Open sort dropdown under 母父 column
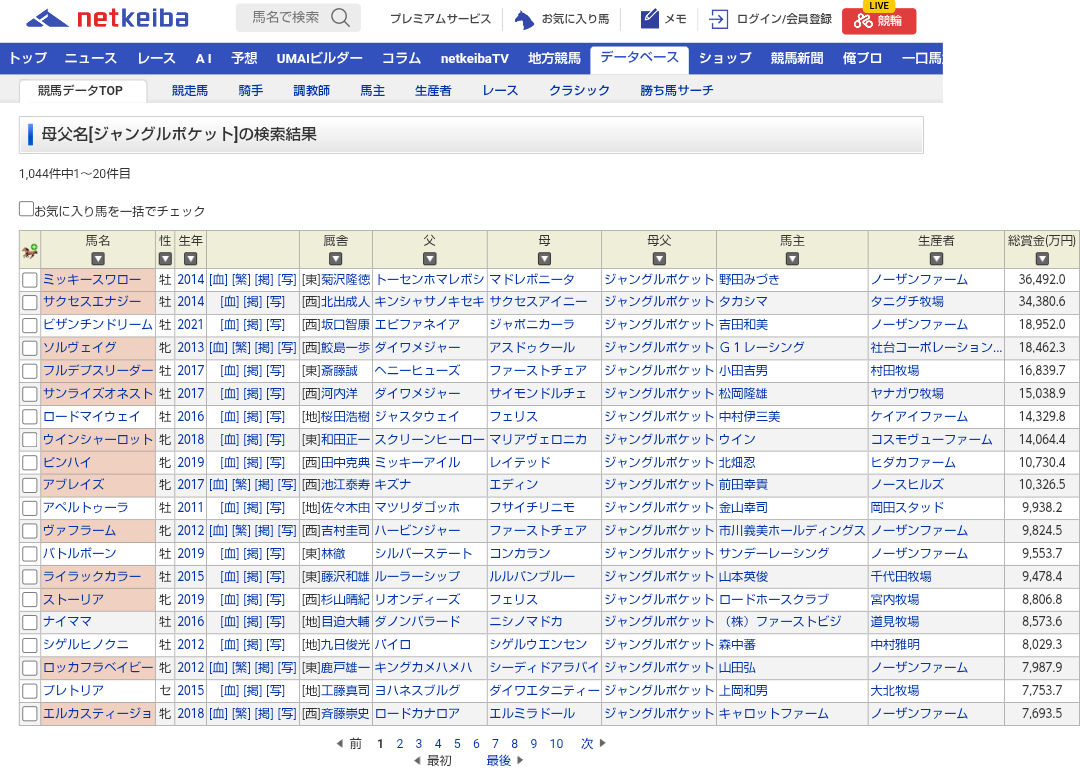The image size is (1080, 777). tap(659, 259)
